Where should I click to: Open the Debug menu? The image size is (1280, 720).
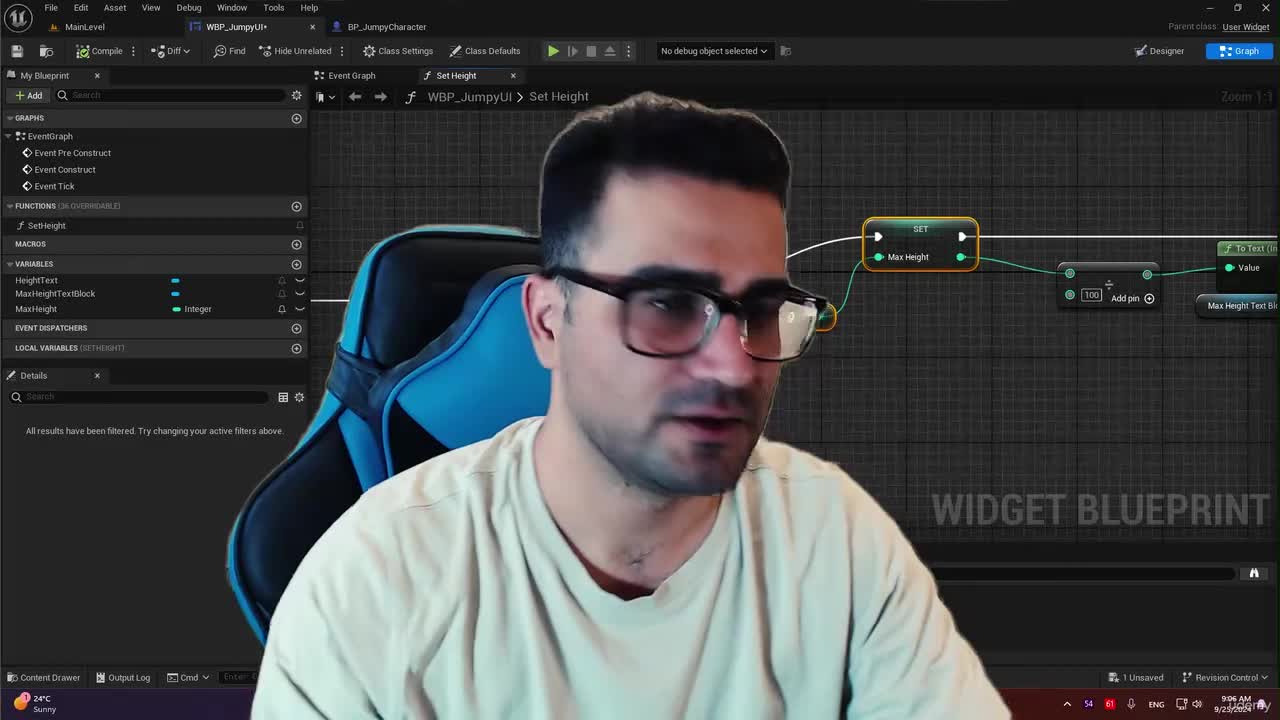click(189, 7)
